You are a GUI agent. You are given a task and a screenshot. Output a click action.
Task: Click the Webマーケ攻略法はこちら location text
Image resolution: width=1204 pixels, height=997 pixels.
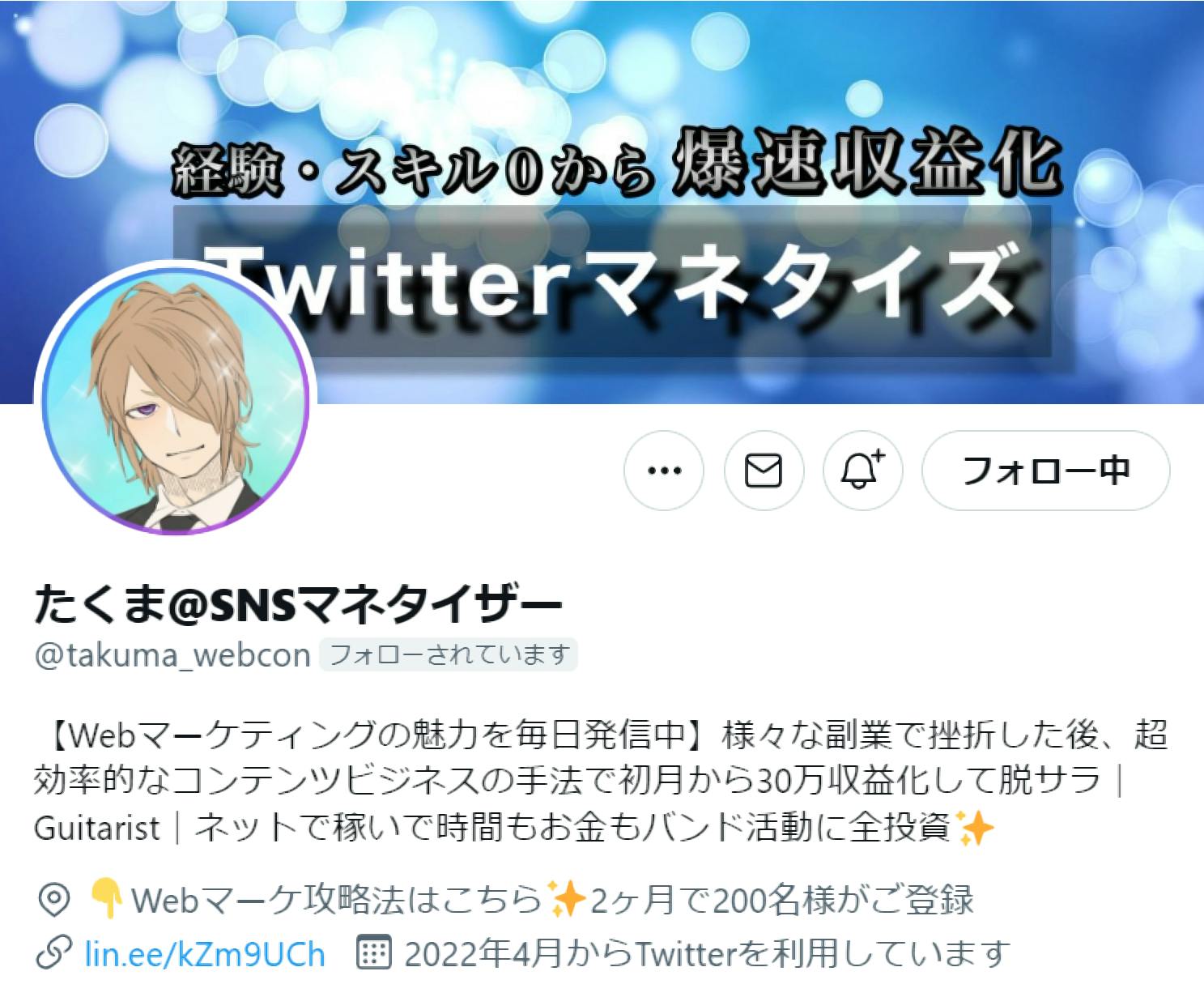point(337,900)
